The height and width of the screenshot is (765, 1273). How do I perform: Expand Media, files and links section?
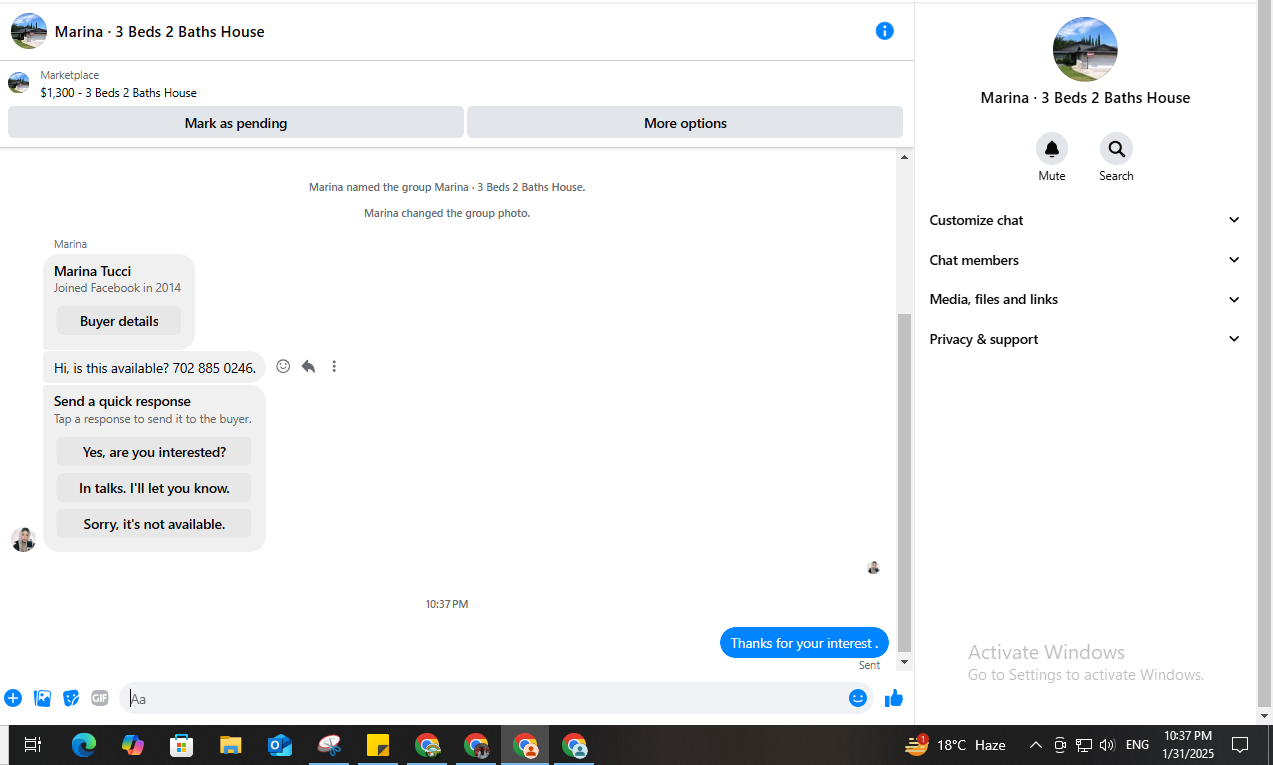[x=1085, y=299]
